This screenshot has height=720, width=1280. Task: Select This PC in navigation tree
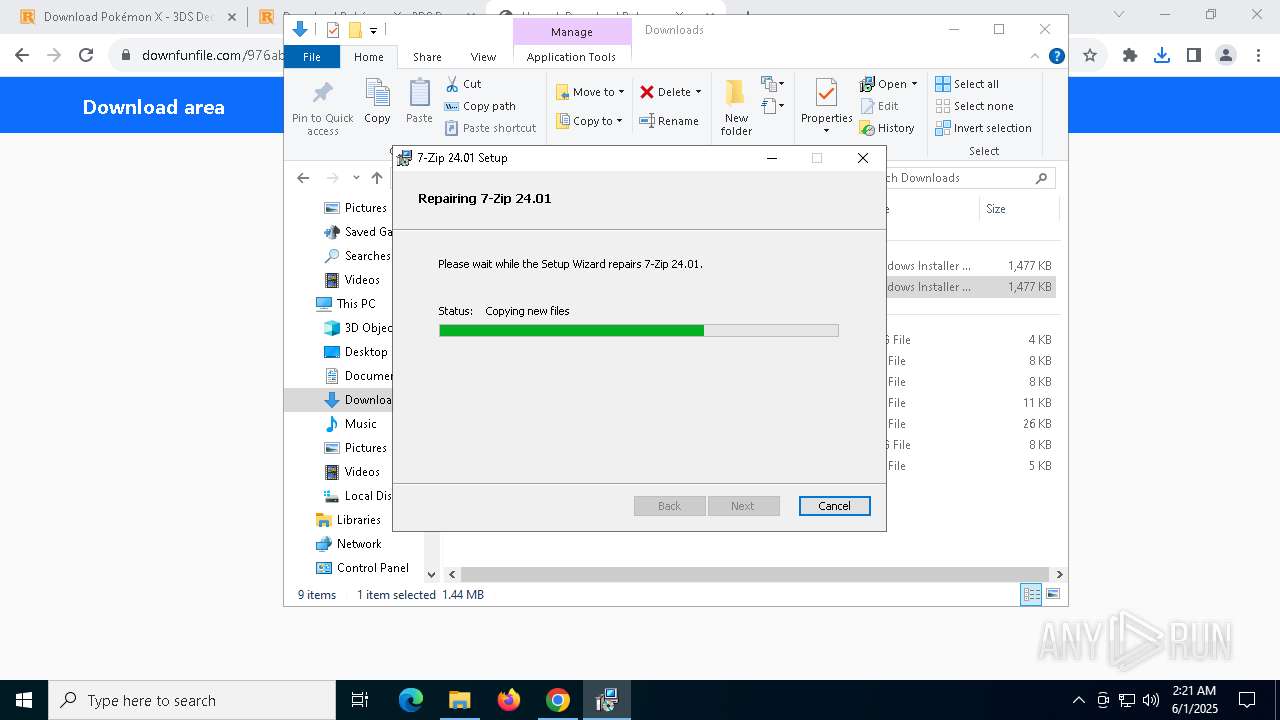tap(346, 304)
